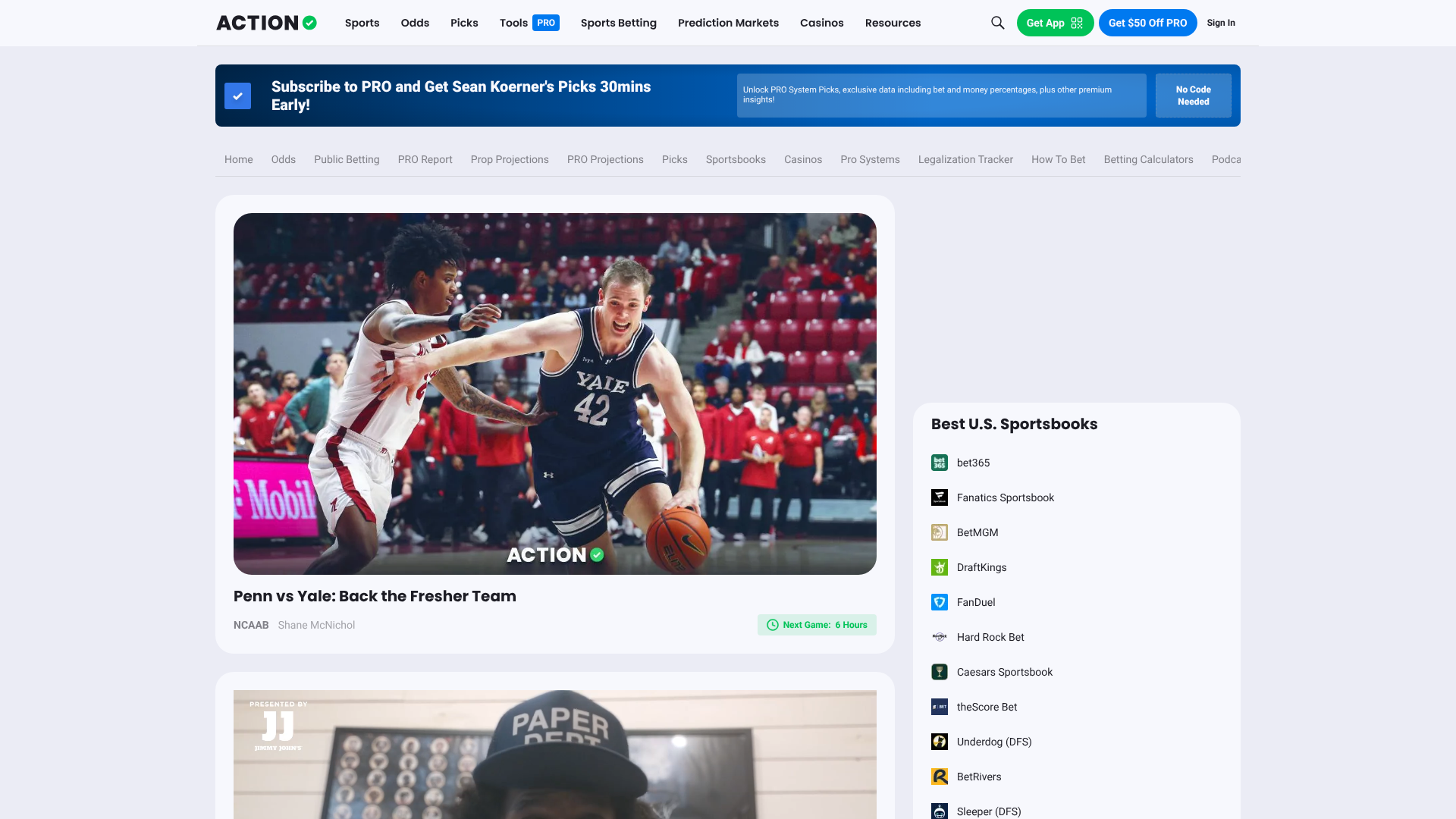Open the Penn vs Yale article headline
Image resolution: width=1456 pixels, height=819 pixels.
[374, 596]
